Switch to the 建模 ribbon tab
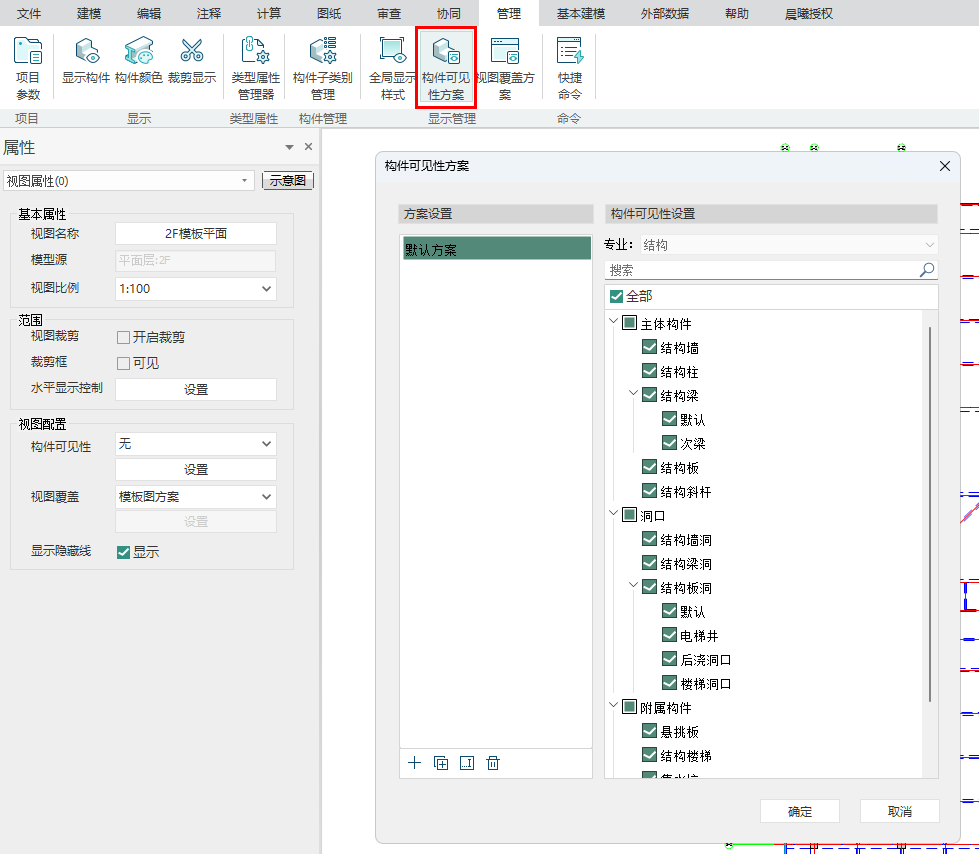Image resolution: width=979 pixels, height=854 pixels. click(x=89, y=13)
